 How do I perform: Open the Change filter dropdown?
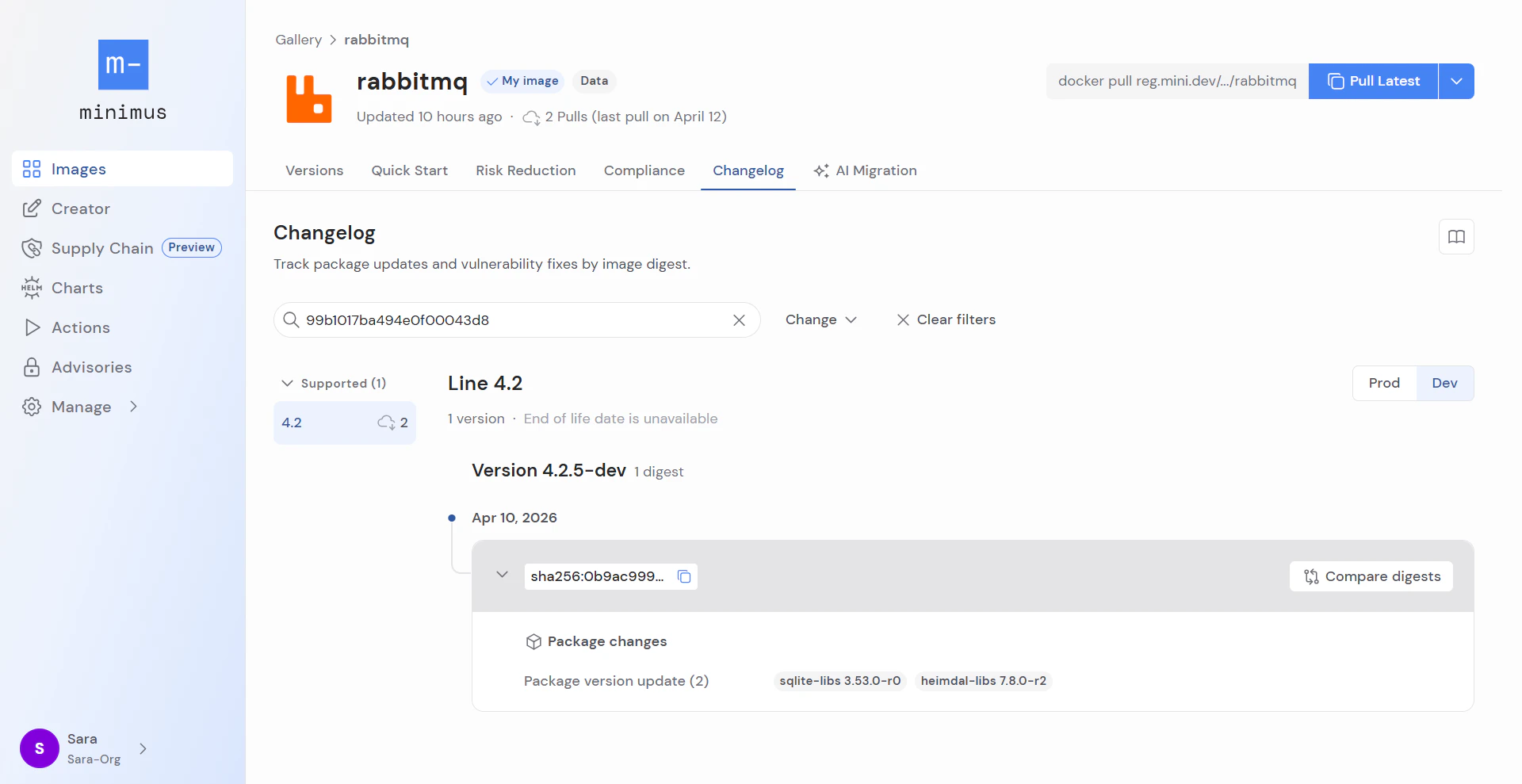[821, 319]
